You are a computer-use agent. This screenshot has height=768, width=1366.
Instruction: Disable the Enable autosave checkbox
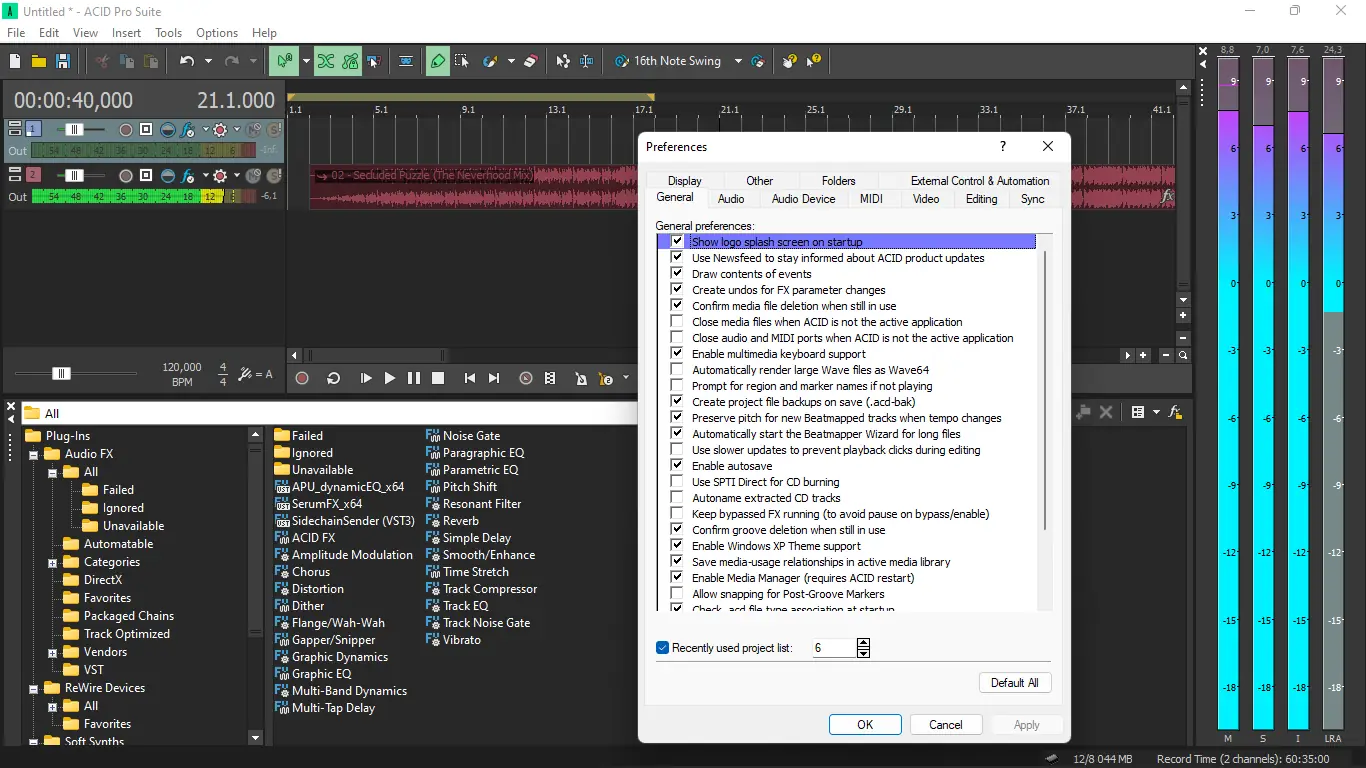[x=677, y=466]
